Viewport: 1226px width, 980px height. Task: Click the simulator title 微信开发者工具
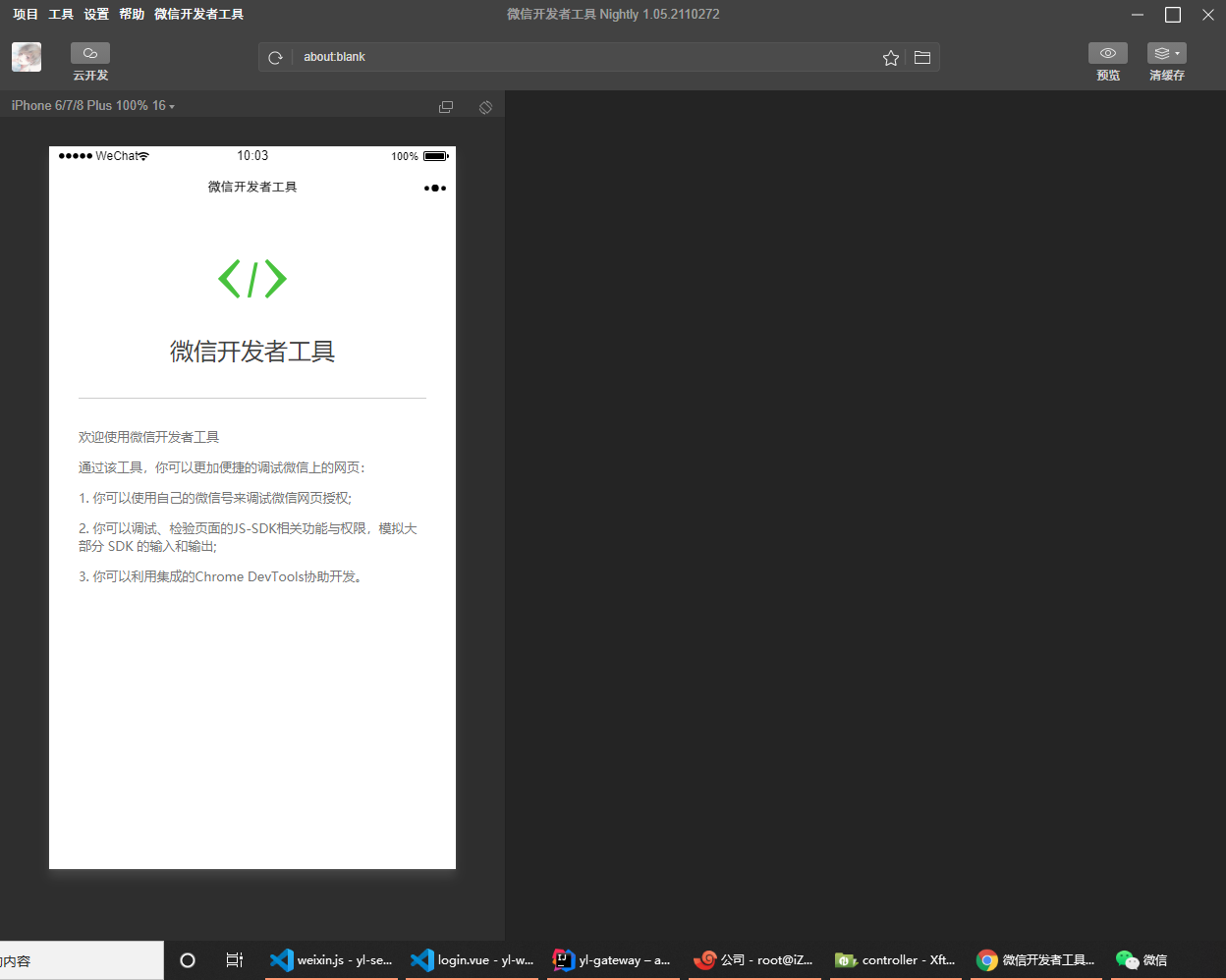tap(252, 187)
